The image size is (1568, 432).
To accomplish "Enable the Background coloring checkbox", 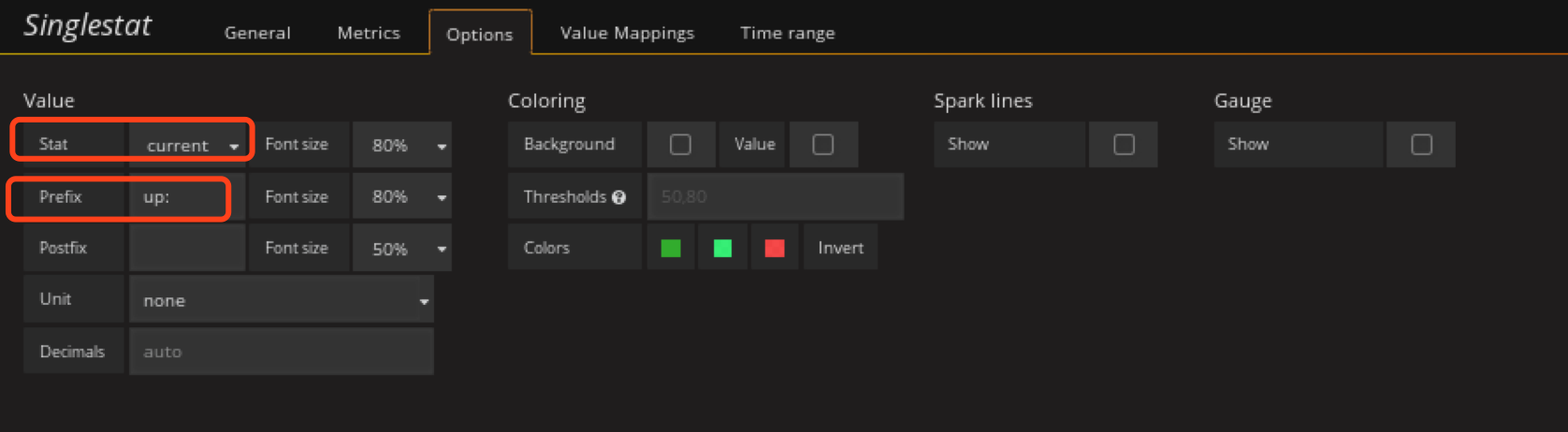I will (x=680, y=145).
